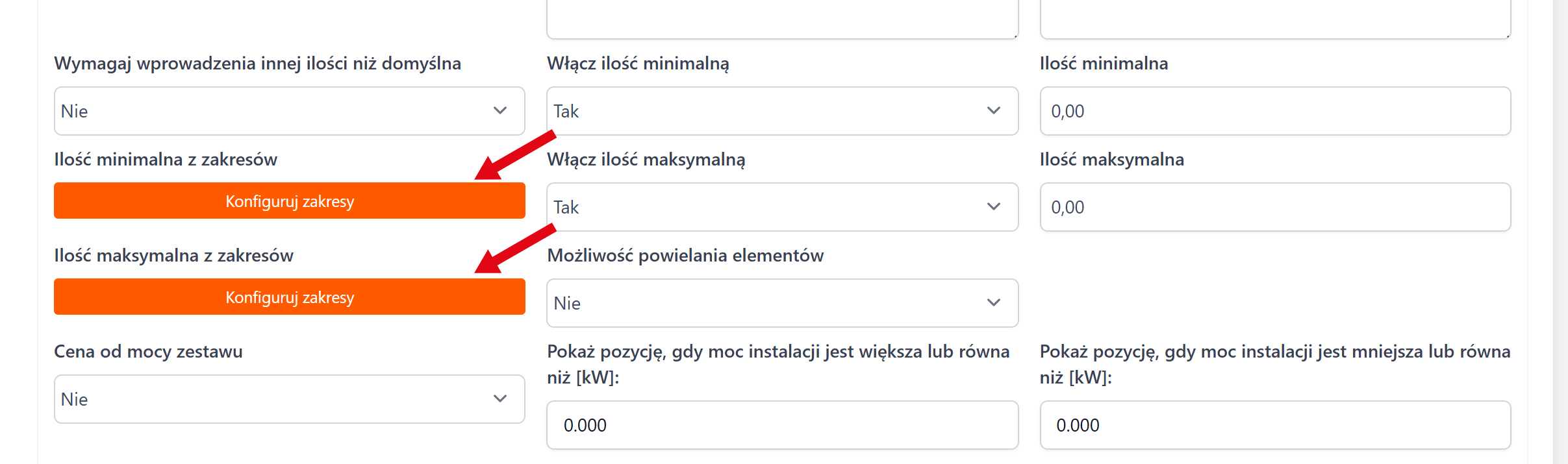
Task: Click the vertical scrollbar on the right edge
Action: [x=1560, y=232]
